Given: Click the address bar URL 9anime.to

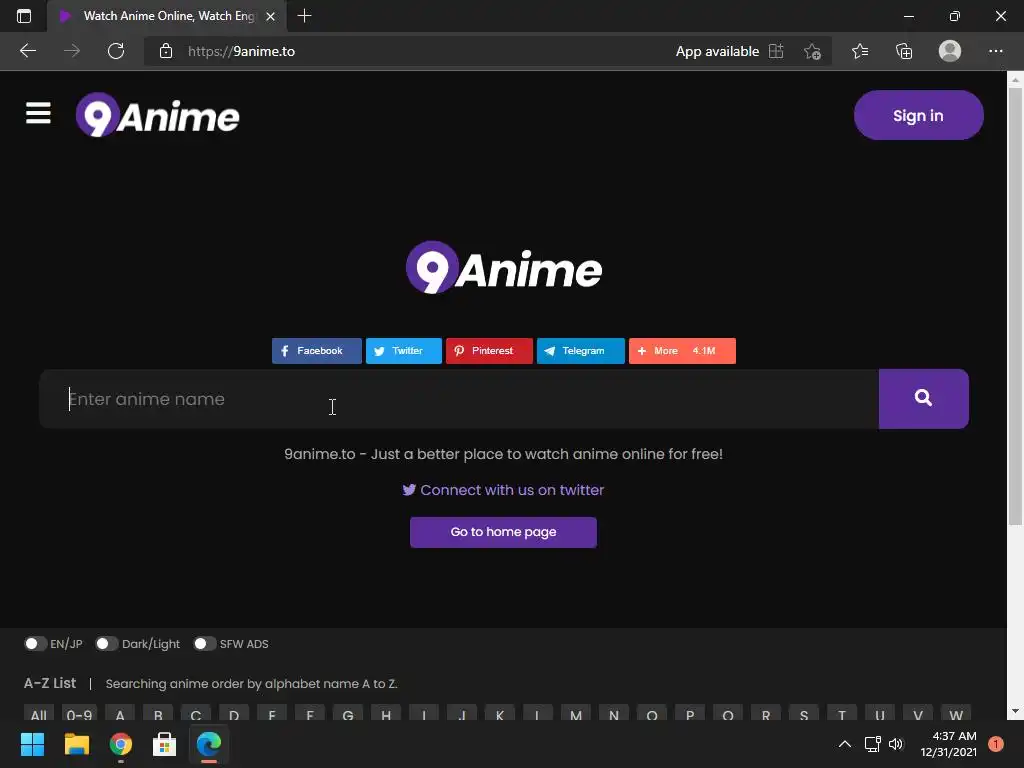Looking at the screenshot, I should pyautogui.click(x=242, y=51).
